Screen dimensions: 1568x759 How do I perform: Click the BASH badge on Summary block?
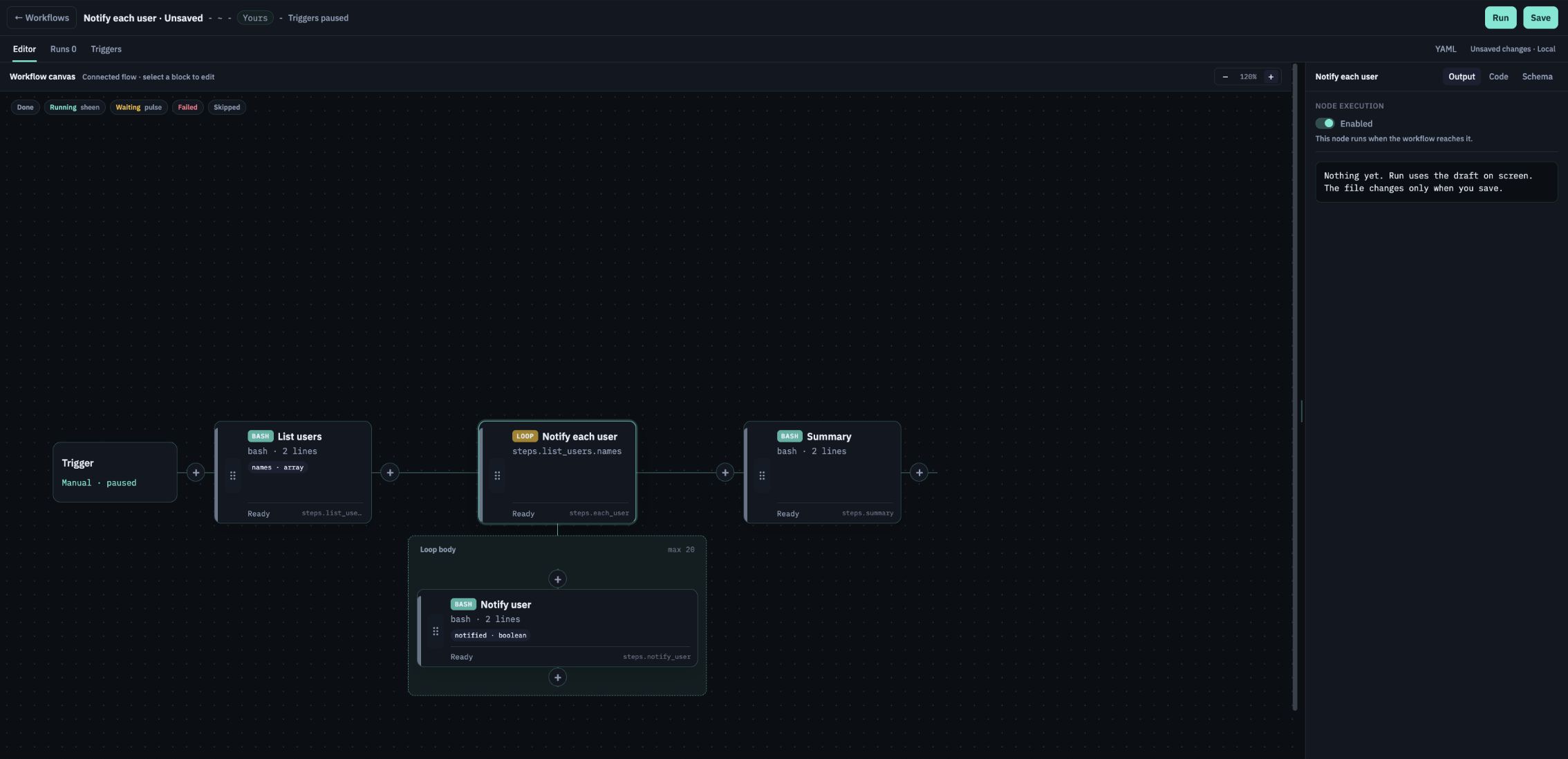[x=790, y=436]
